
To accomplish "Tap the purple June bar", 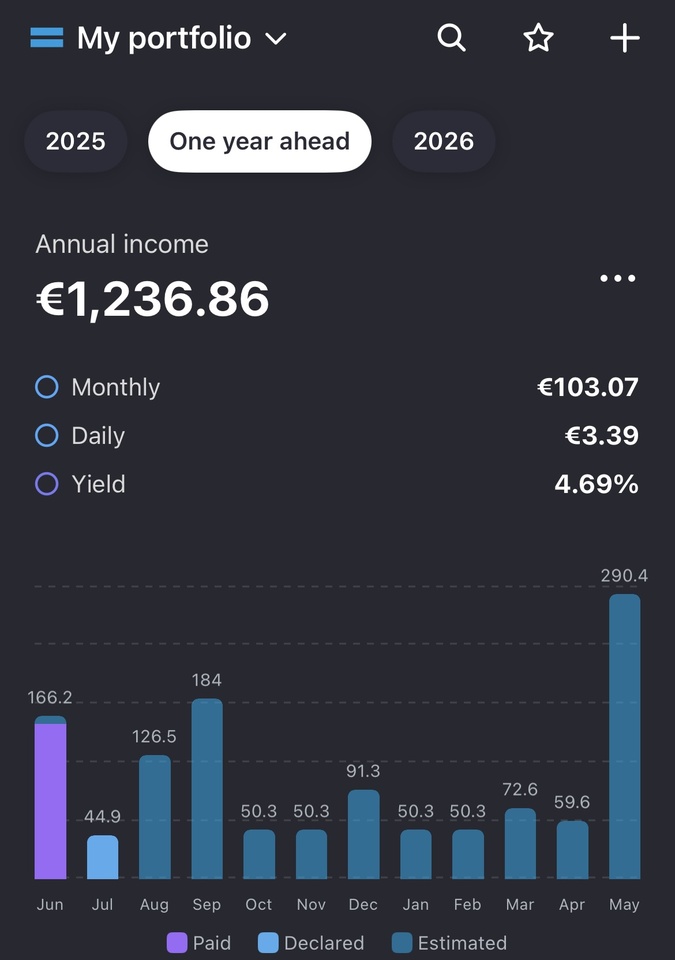I will 50,801.
